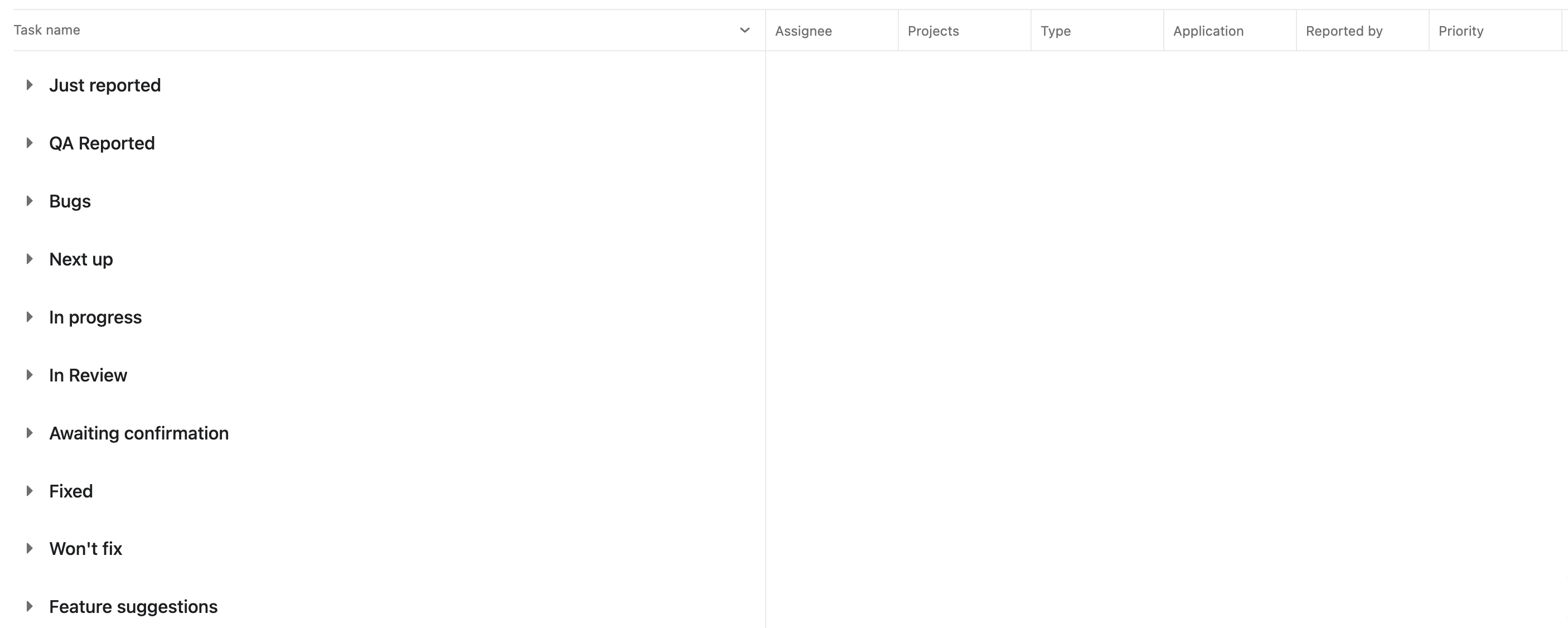Click the Projects column header
Viewport: 1568px width, 628px height.
tap(964, 31)
